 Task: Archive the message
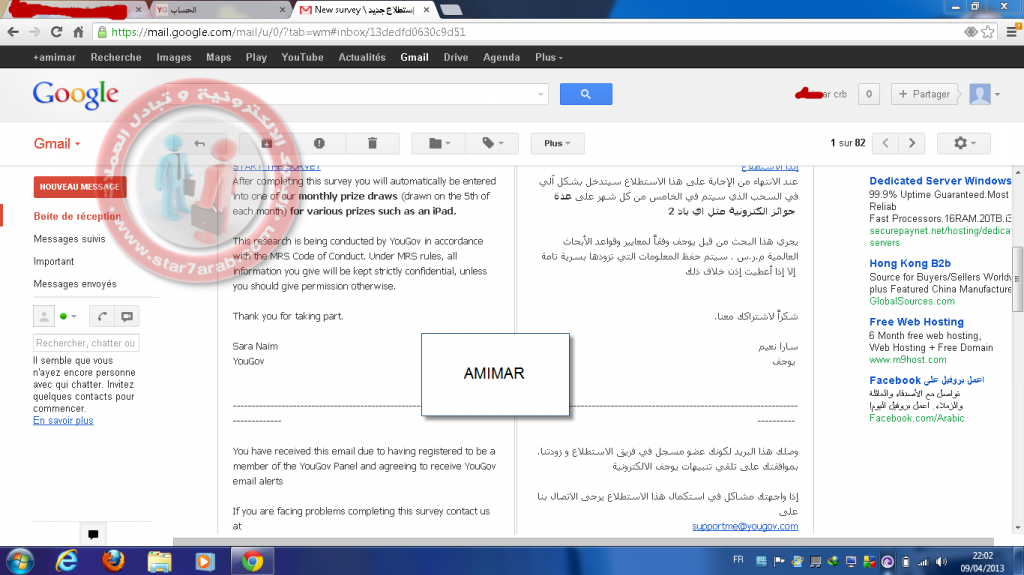point(266,143)
